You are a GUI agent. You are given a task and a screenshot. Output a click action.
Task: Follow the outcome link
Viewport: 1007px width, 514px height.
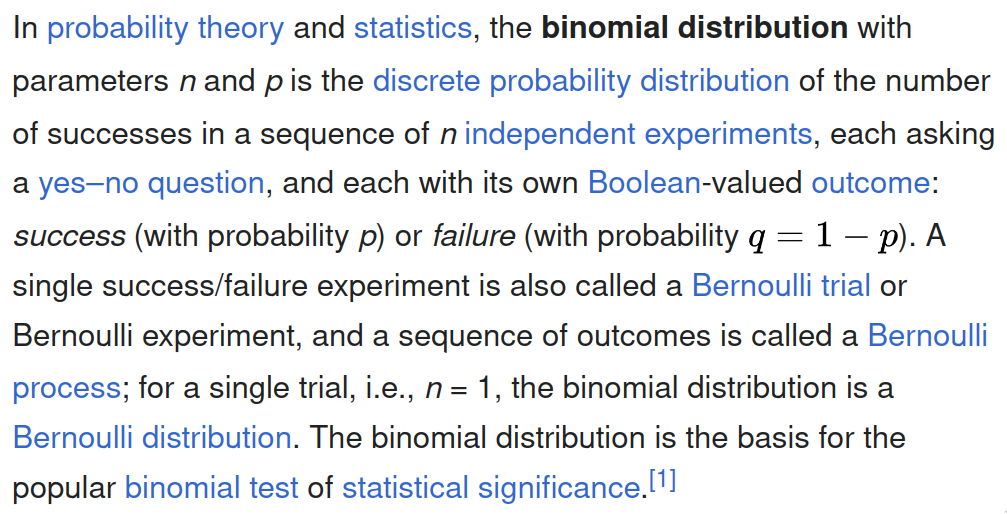pos(870,183)
